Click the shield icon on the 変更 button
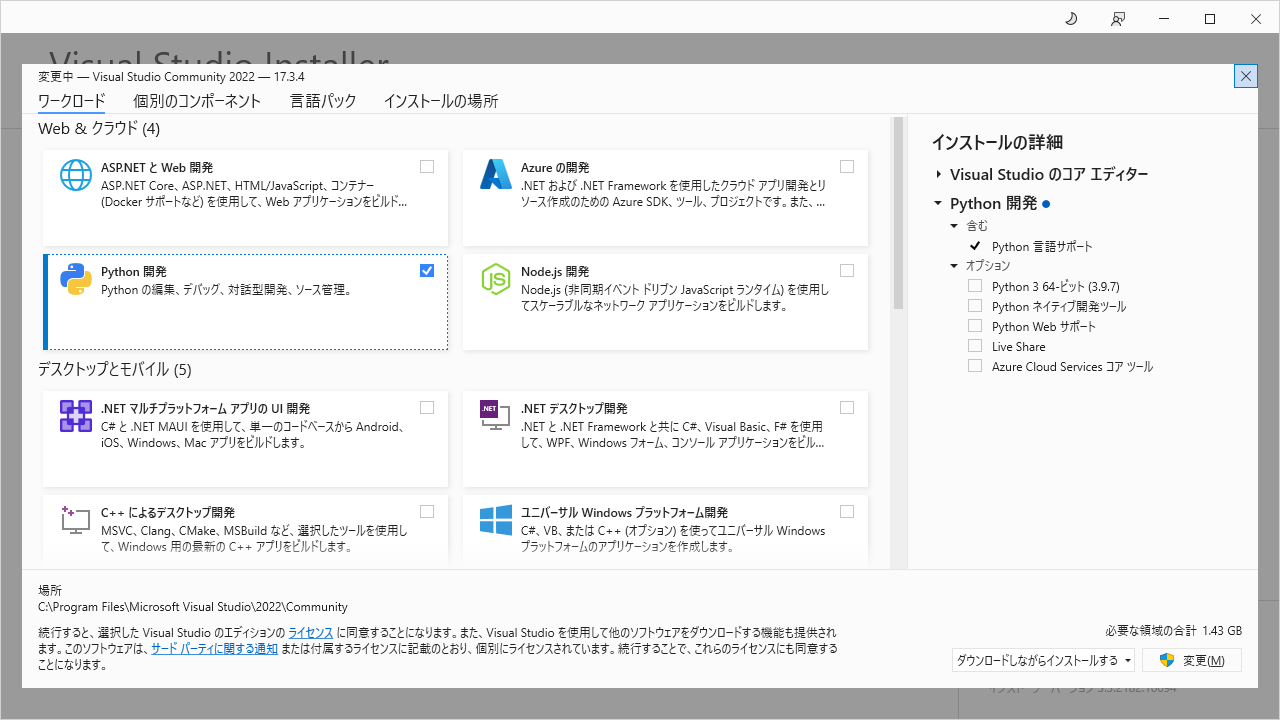Image resolution: width=1280 pixels, height=720 pixels. pos(1166,660)
